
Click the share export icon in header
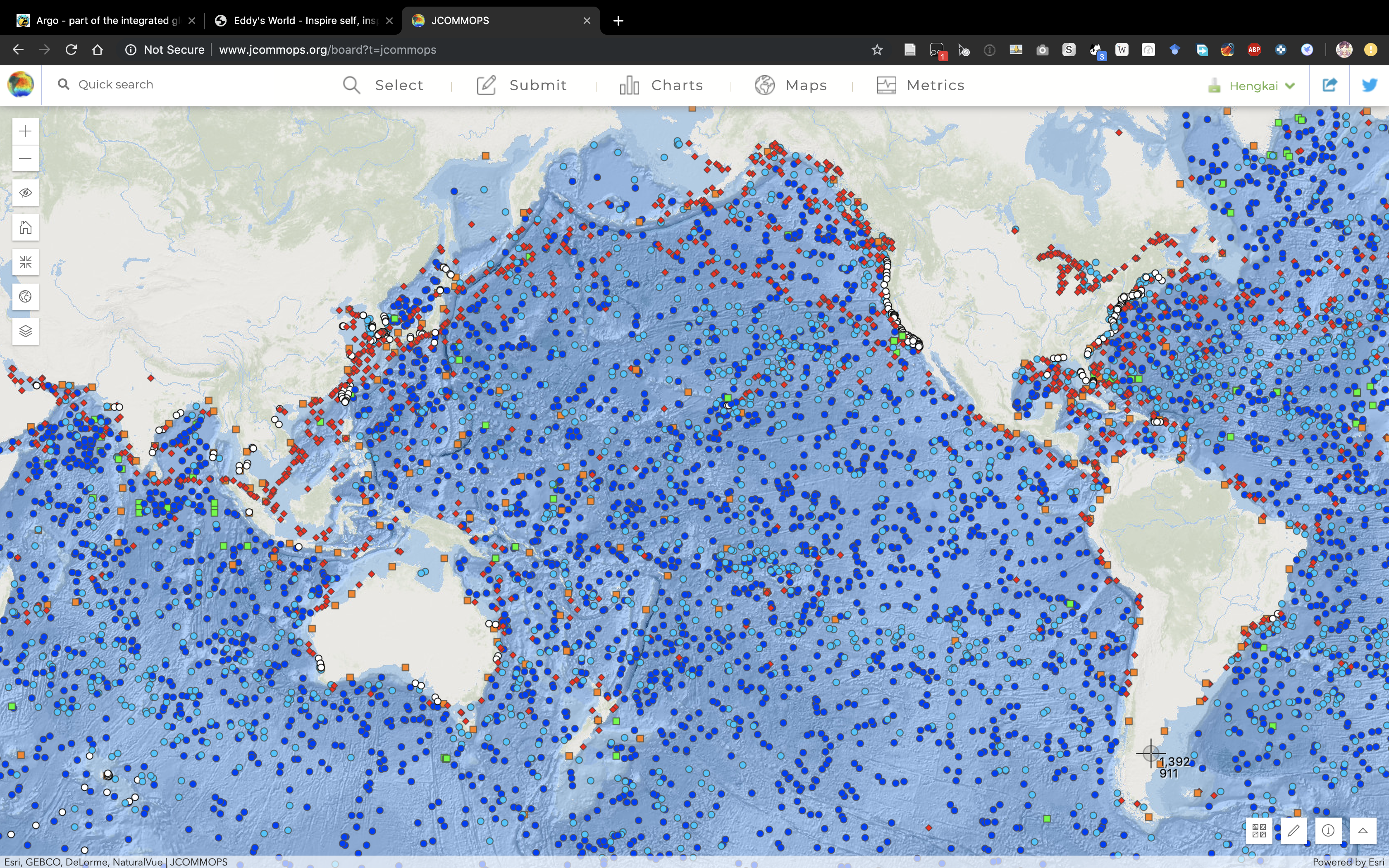[x=1329, y=85]
